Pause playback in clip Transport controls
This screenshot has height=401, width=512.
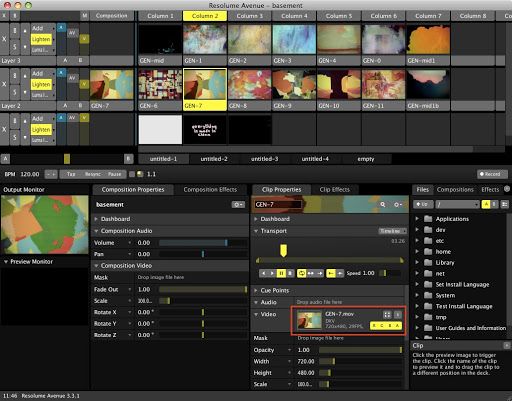point(281,273)
